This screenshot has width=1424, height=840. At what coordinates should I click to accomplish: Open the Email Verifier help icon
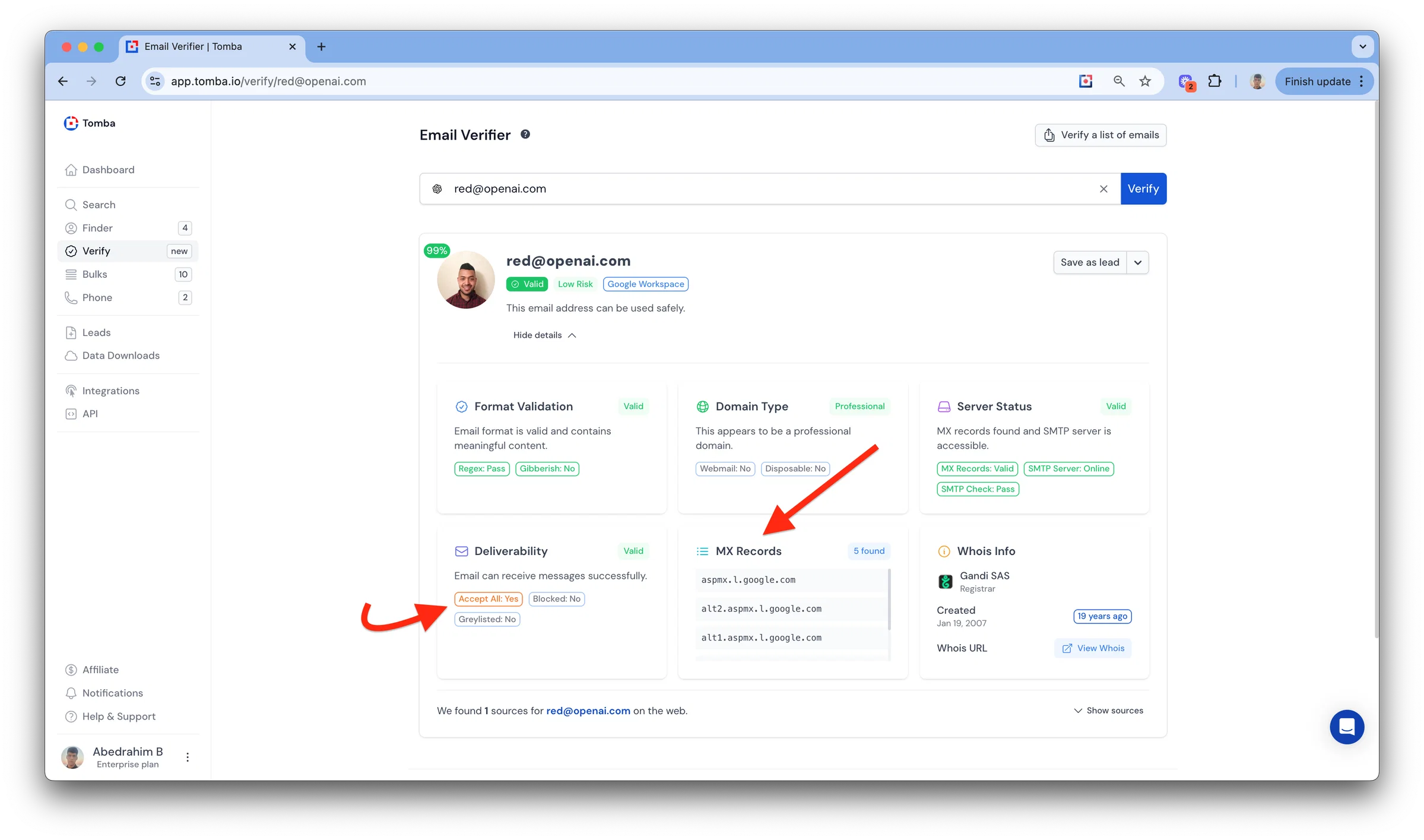coord(525,135)
